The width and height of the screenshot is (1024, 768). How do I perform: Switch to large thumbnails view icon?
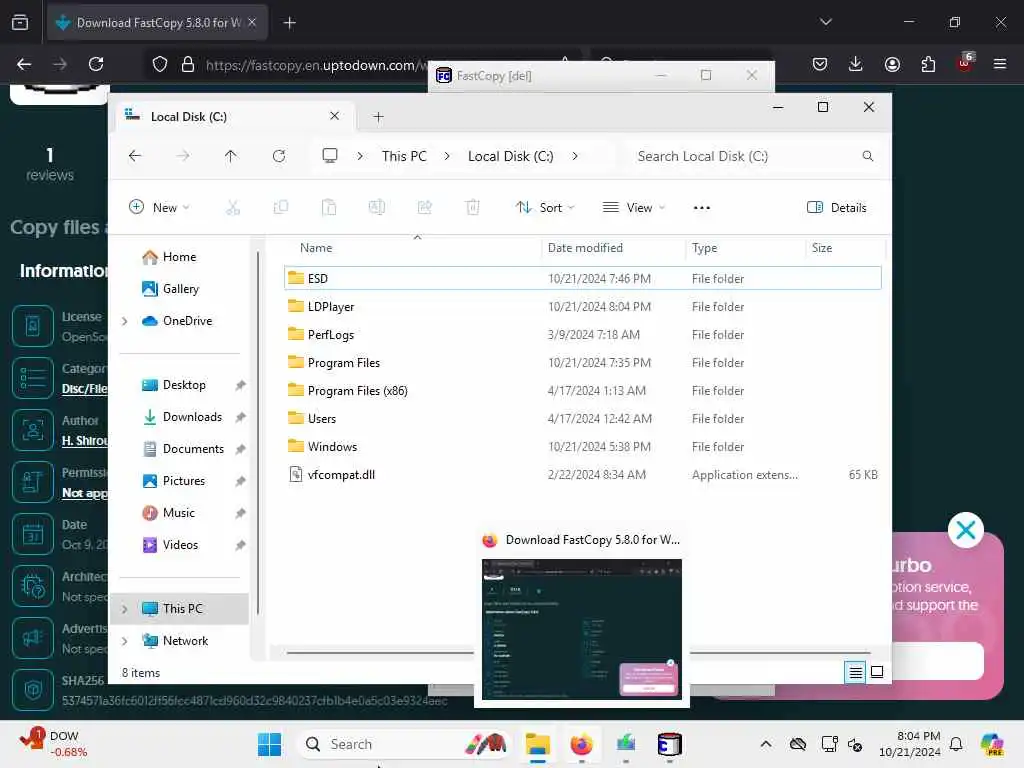click(x=877, y=672)
